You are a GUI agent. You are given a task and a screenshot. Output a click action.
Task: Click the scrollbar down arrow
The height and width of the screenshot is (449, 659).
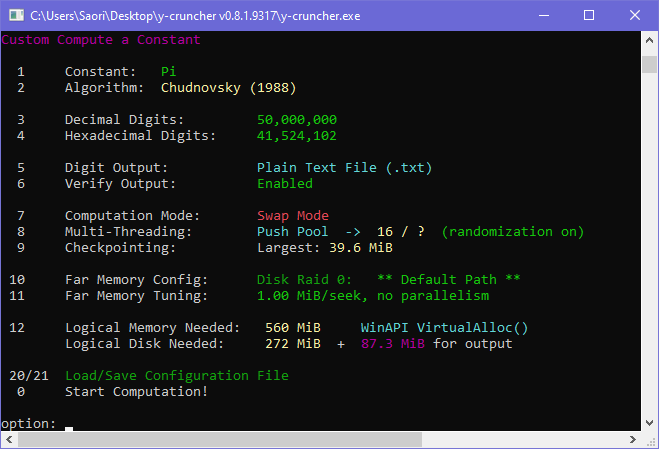(x=650, y=440)
